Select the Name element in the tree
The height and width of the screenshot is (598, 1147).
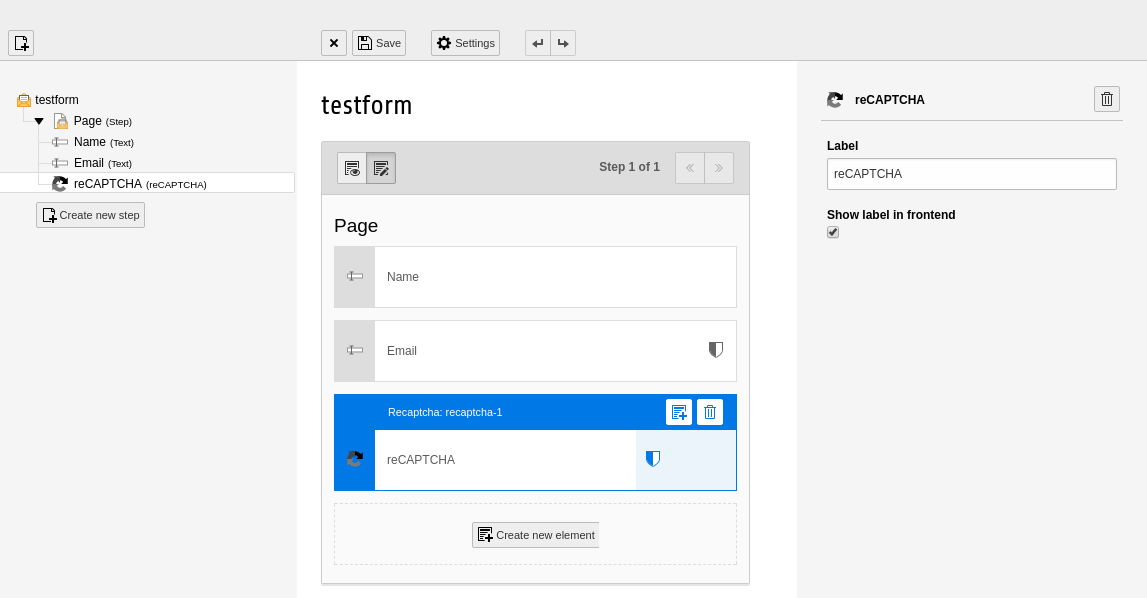(89, 141)
